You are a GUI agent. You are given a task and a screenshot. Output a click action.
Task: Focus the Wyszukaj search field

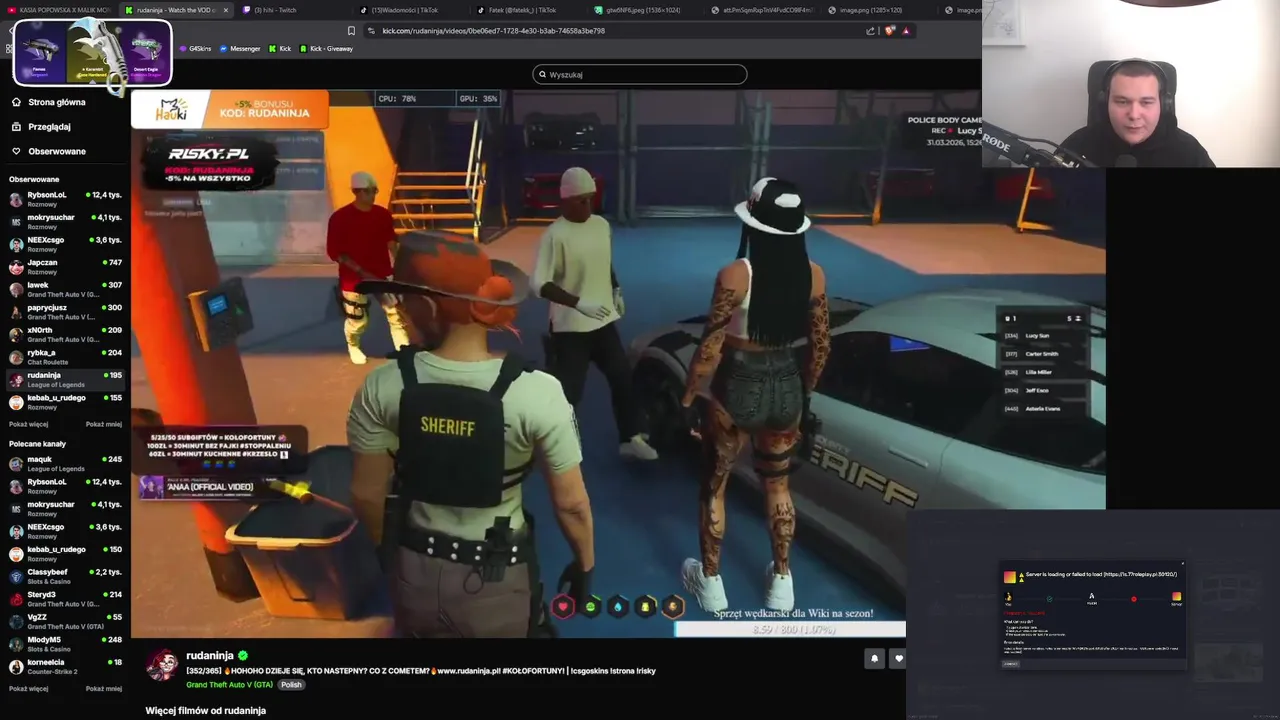tap(640, 74)
